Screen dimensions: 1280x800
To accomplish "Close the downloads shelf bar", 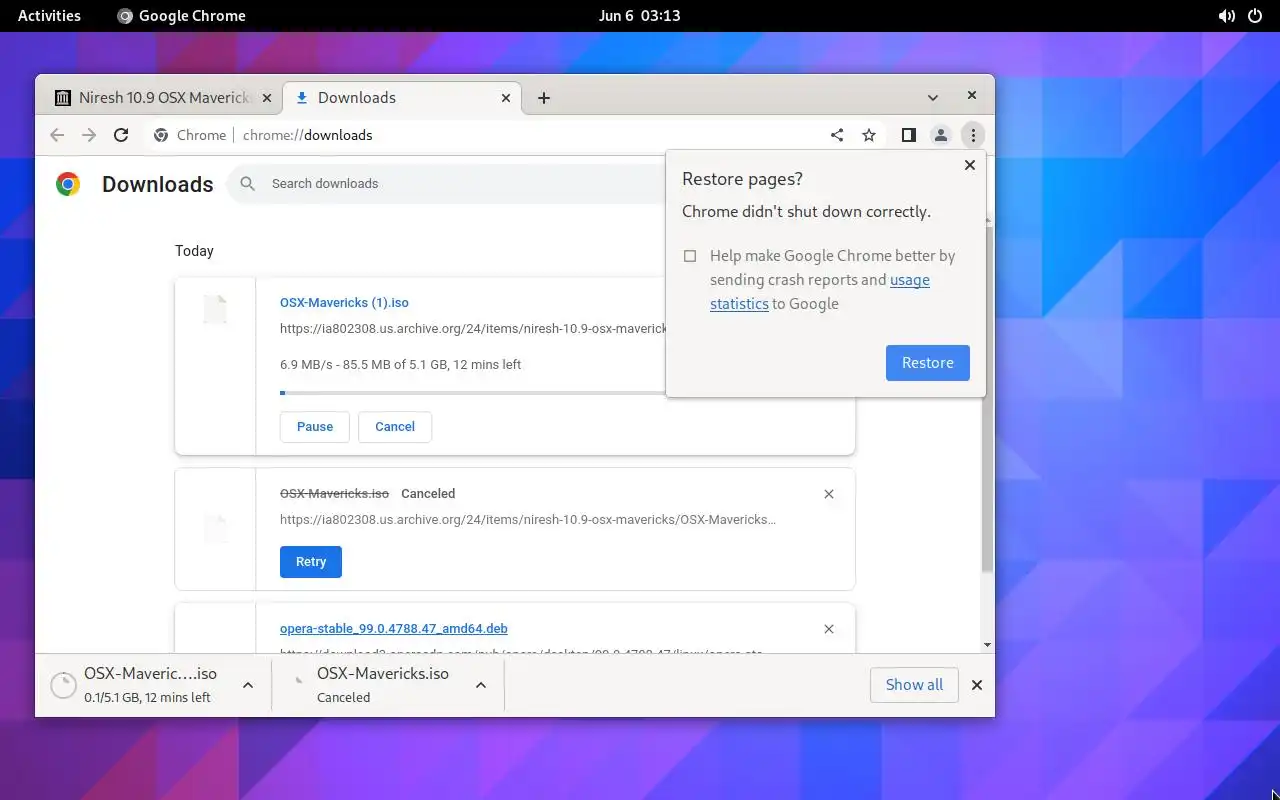I will (977, 685).
